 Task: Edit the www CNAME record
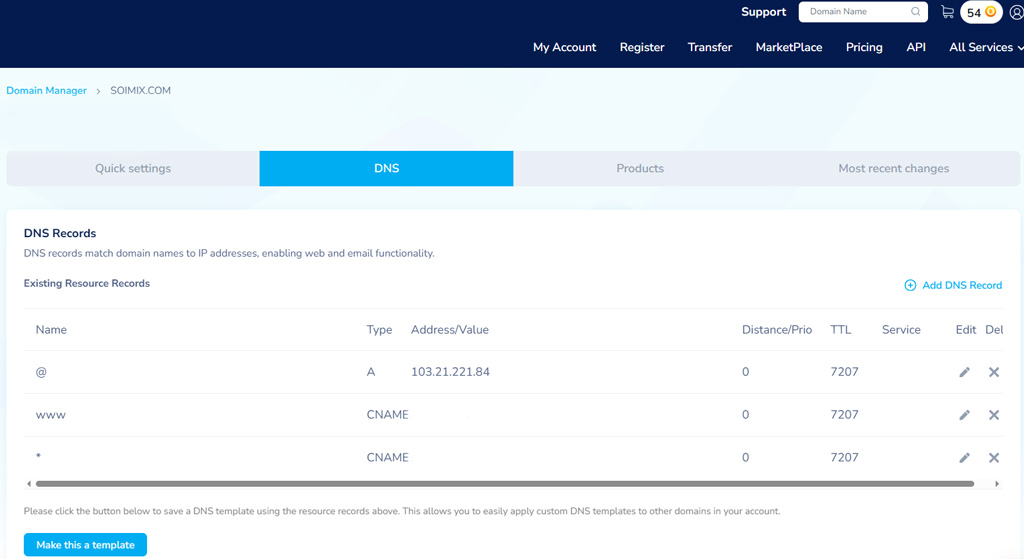pos(965,415)
